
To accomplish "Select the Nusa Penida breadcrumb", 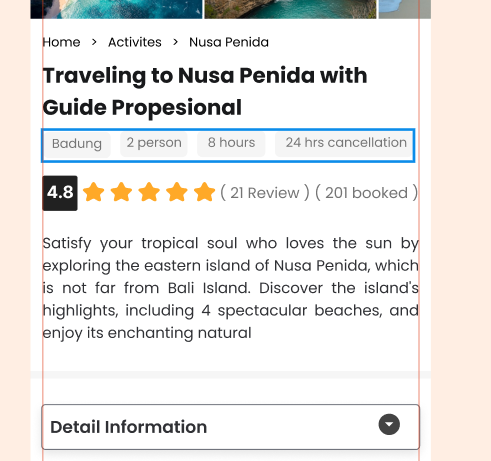I will 229,42.
